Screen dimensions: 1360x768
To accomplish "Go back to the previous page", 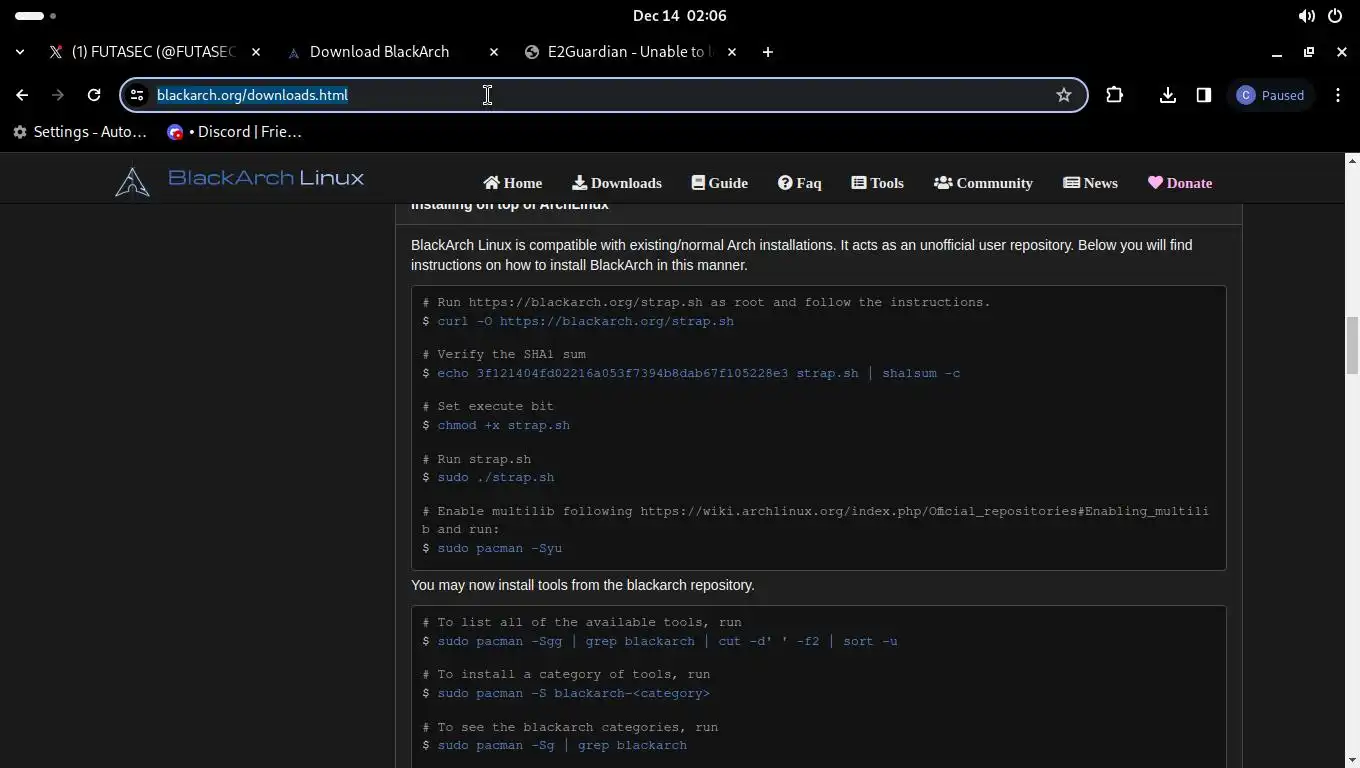I will click(22, 95).
